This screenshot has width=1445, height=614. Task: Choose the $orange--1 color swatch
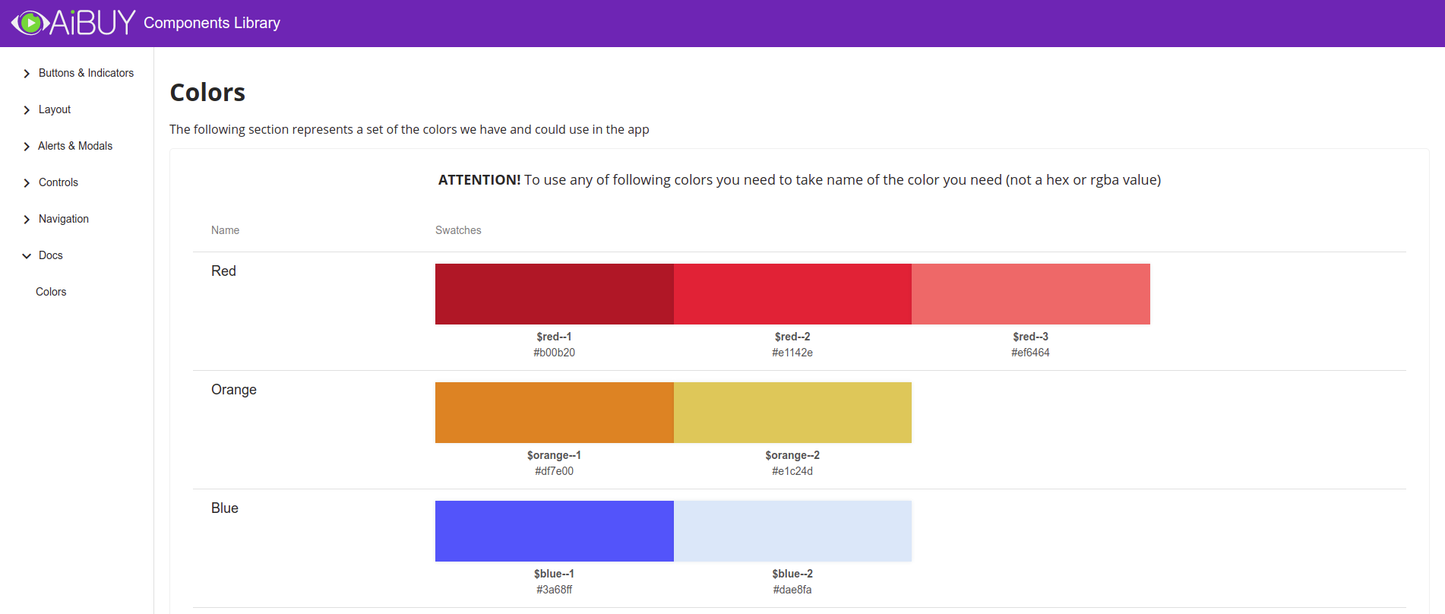pyautogui.click(x=554, y=412)
